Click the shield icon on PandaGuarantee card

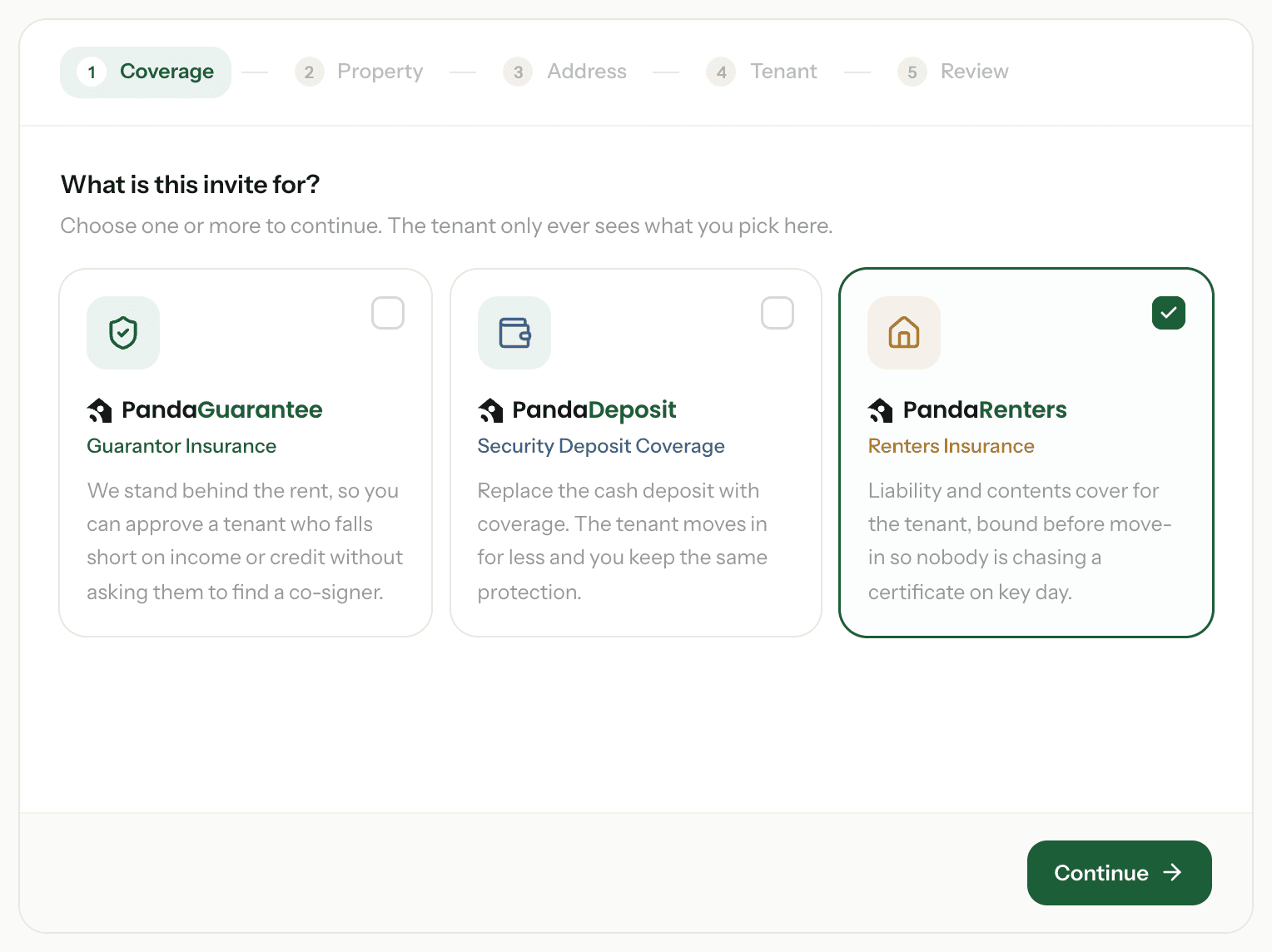pos(123,333)
